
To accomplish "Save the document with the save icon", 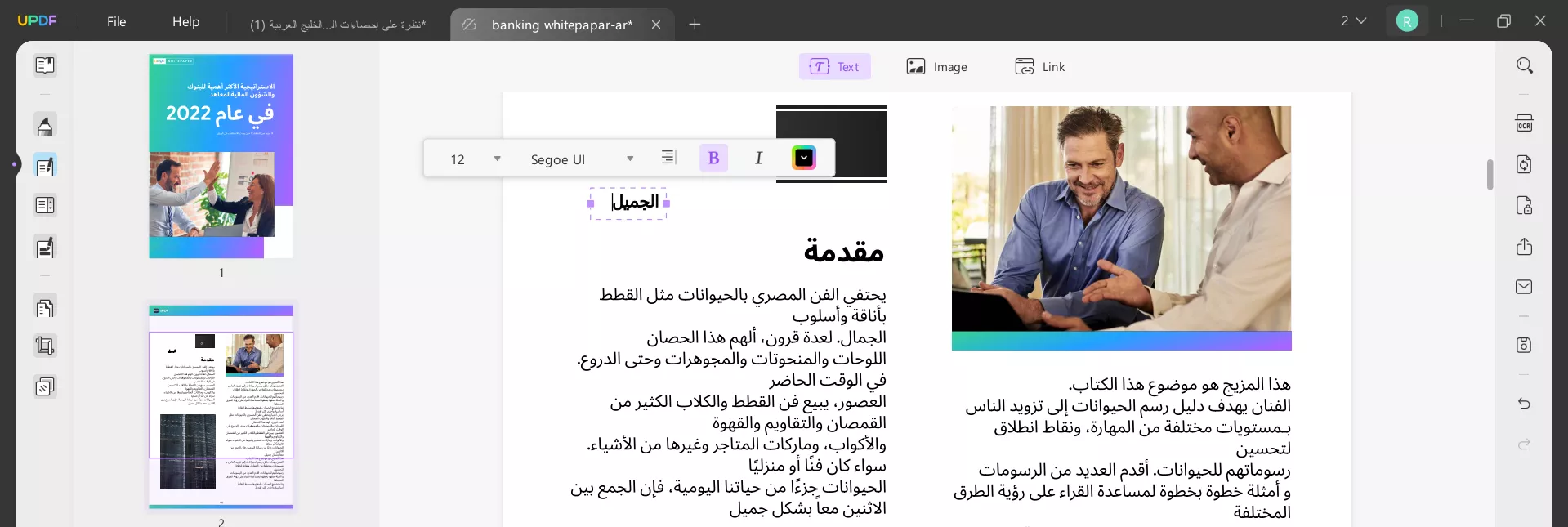I will click(x=1524, y=345).
